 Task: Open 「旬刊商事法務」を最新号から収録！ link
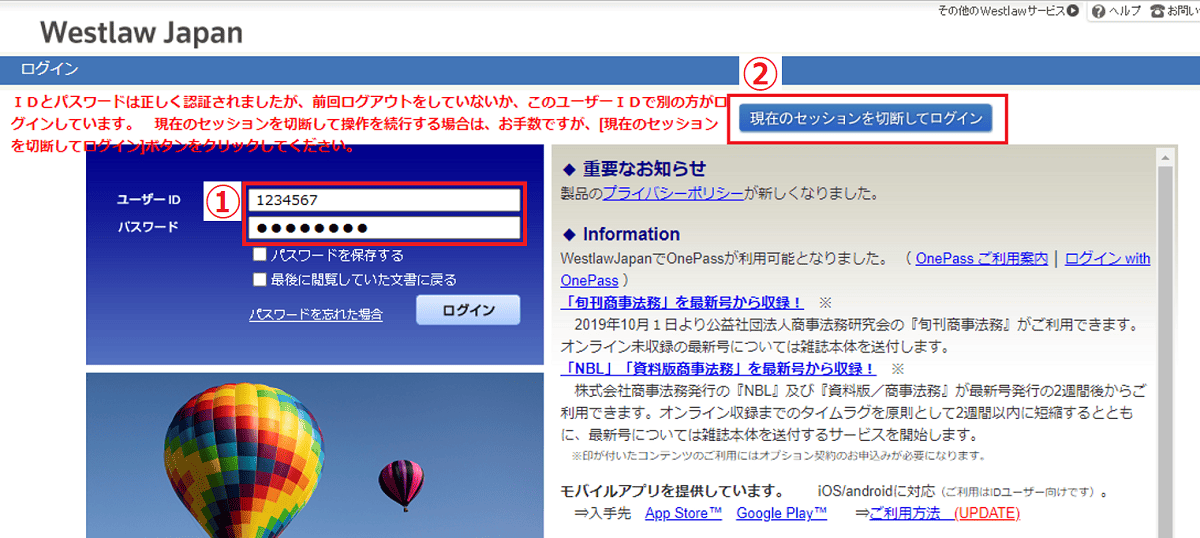[x=683, y=302]
